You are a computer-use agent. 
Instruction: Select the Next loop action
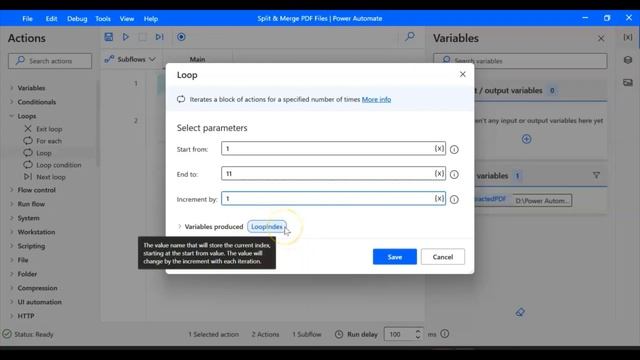point(45,177)
